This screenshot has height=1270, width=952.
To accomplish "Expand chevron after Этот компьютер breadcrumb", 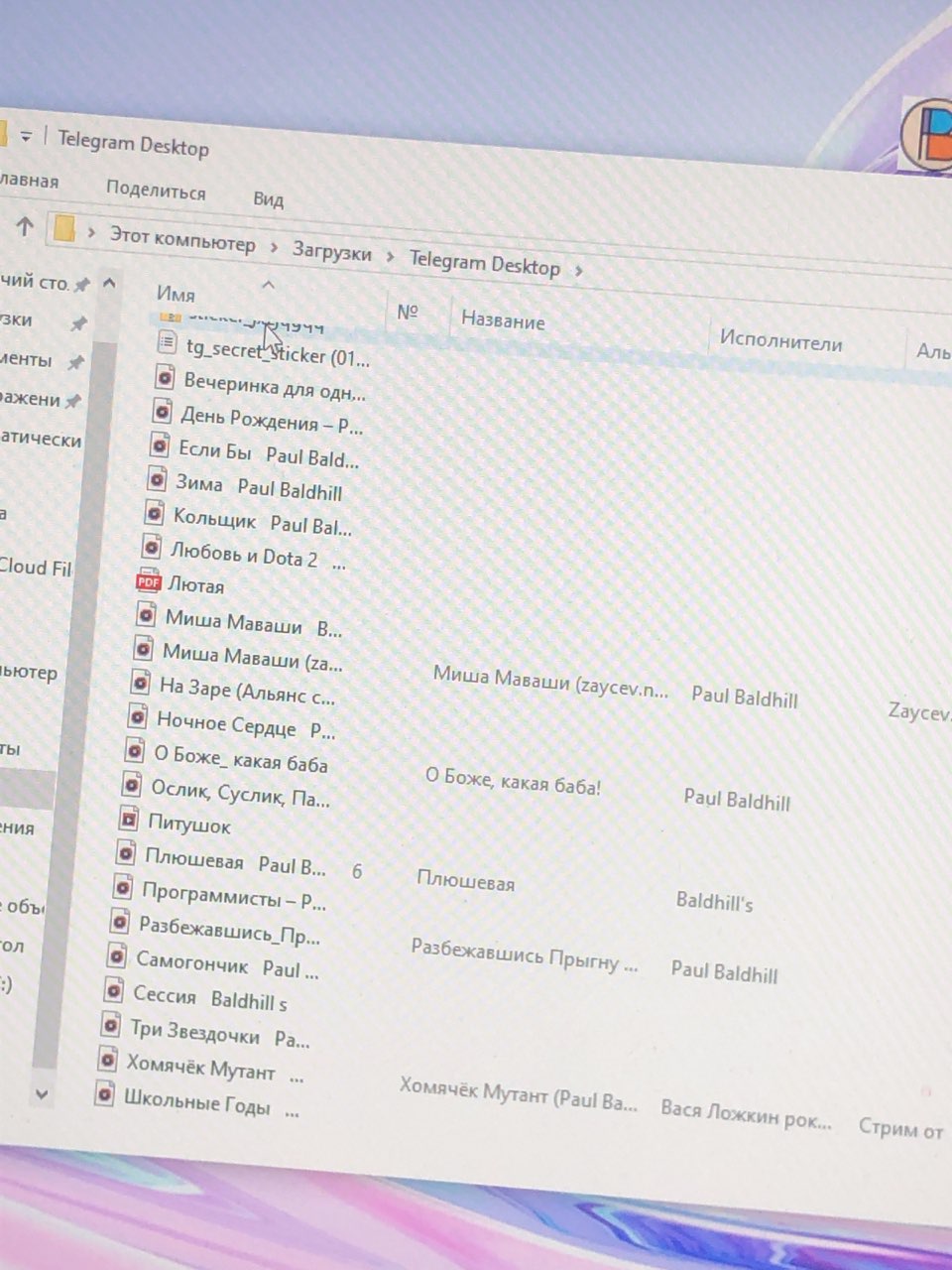I will point(274,247).
